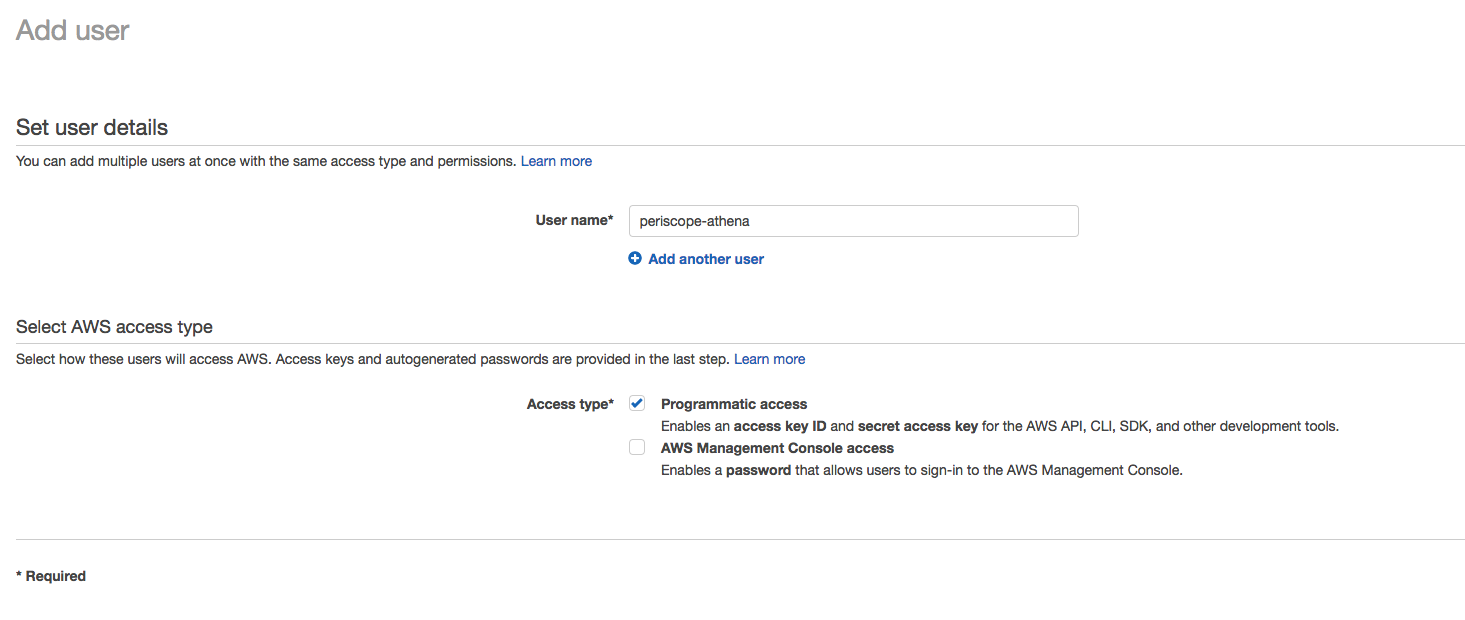Open Learn more link under Select AWS access type
The height and width of the screenshot is (620, 1465).
coord(769,359)
